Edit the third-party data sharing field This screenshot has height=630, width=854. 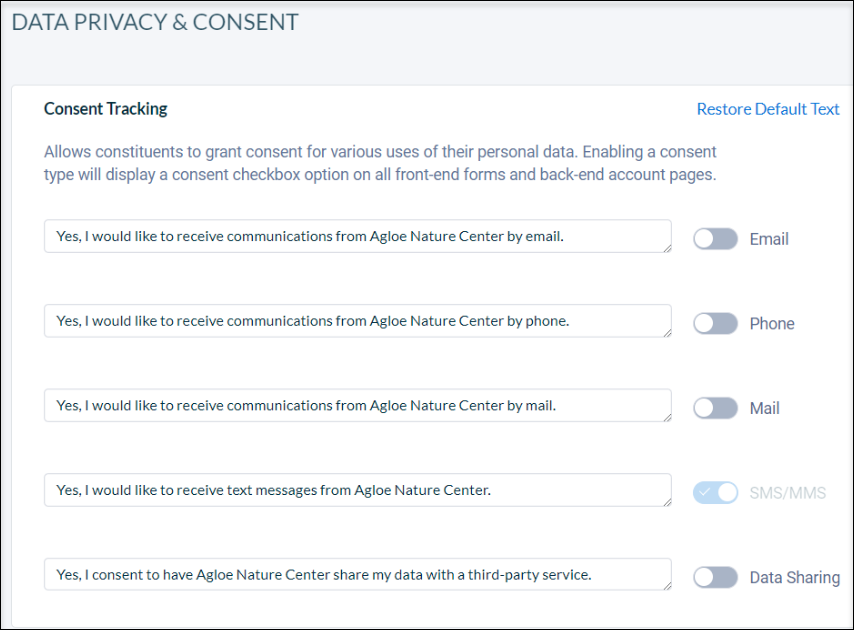pyautogui.click(x=357, y=574)
